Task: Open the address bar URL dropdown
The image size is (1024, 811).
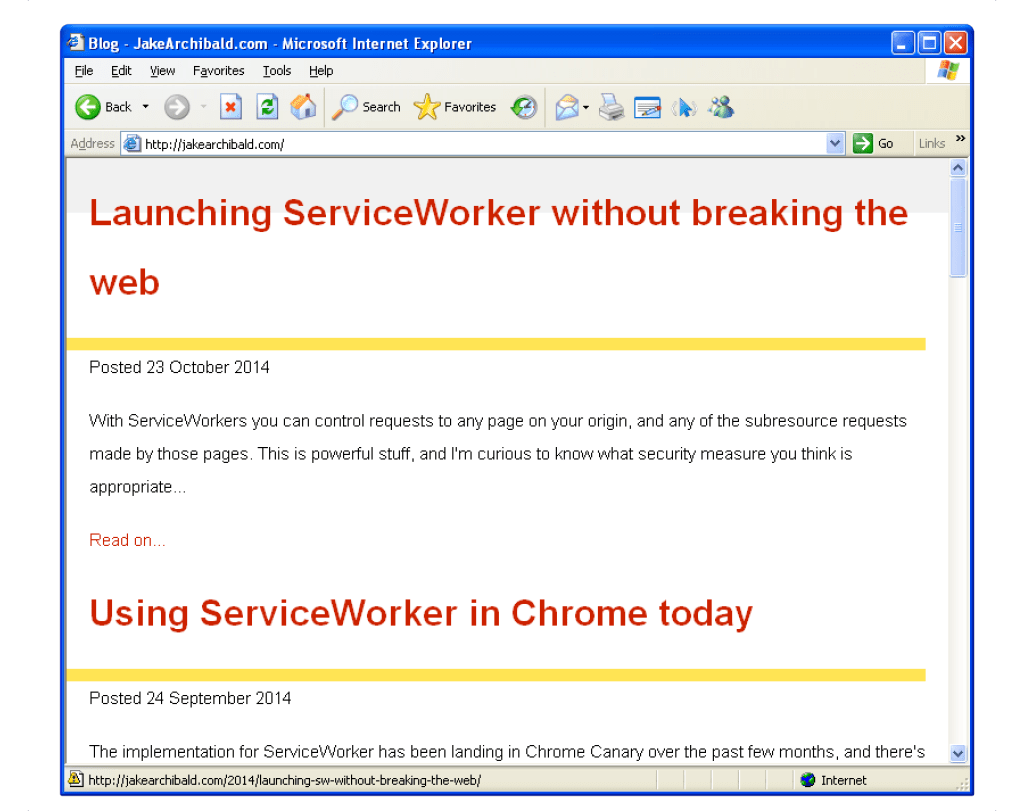Action: pos(836,144)
